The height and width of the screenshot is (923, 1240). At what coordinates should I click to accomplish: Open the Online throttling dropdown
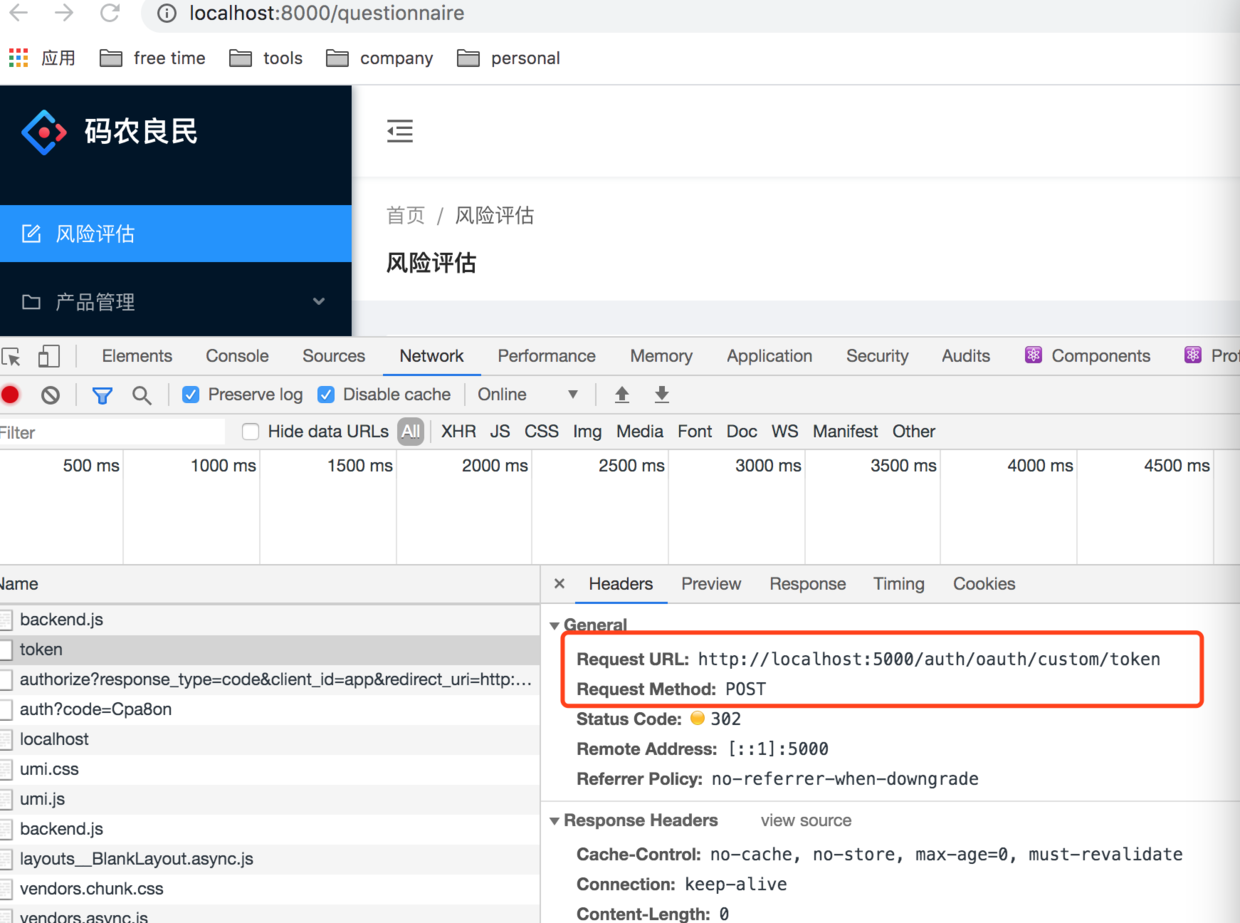[528, 395]
